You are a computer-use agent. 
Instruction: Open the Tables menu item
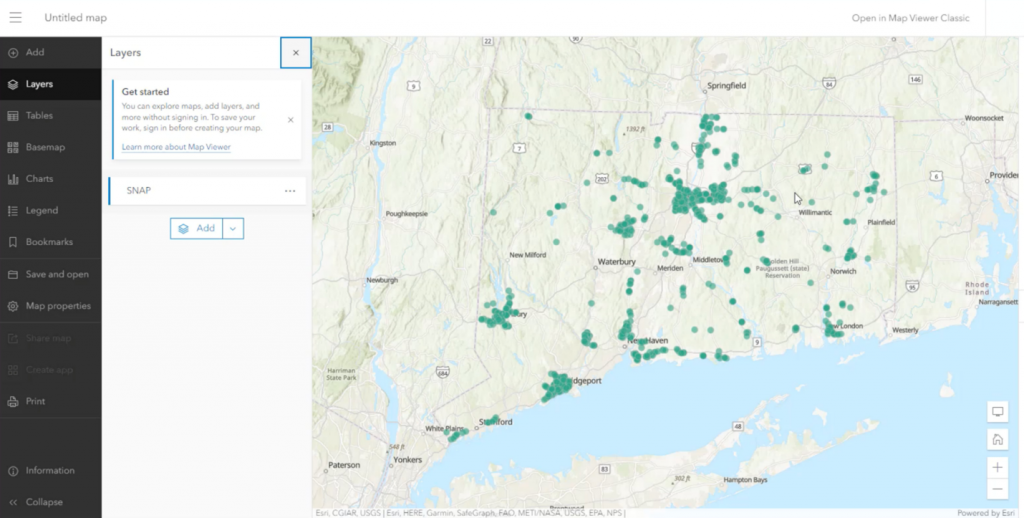50,116
